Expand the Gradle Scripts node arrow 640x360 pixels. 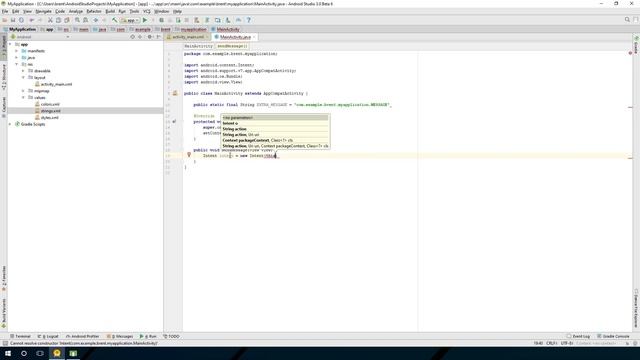(10, 124)
